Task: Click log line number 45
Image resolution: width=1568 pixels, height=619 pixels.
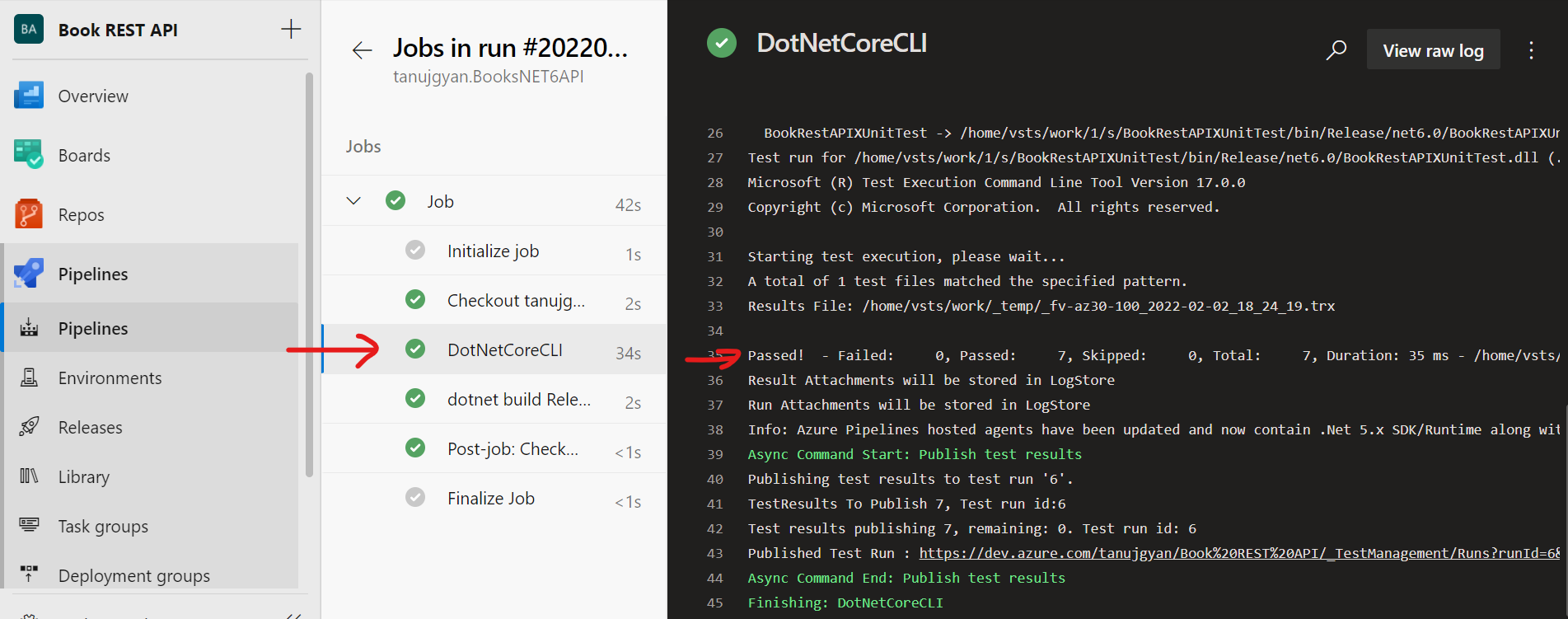Action: click(x=715, y=603)
